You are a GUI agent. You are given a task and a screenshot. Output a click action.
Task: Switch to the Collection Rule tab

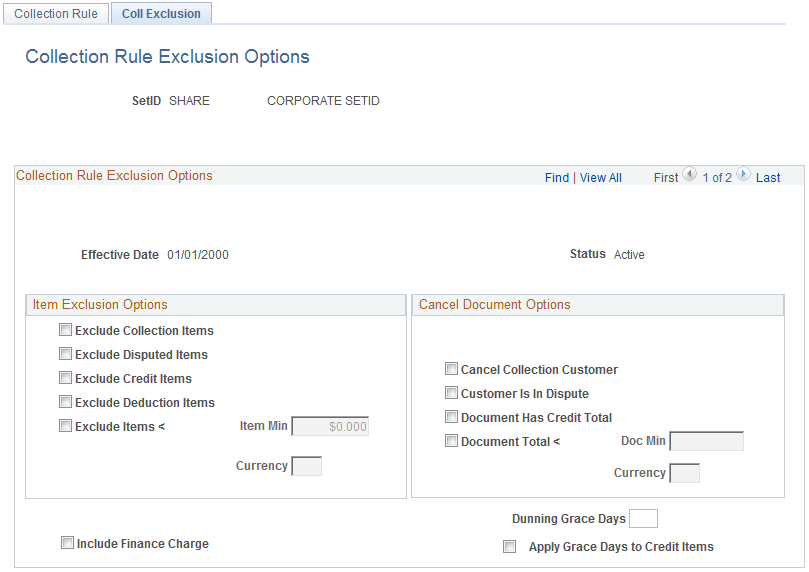click(x=56, y=14)
